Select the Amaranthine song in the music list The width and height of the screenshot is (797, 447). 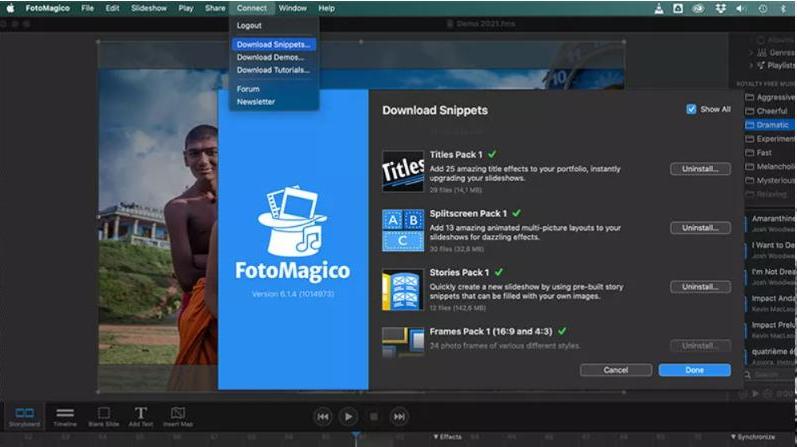point(772,223)
